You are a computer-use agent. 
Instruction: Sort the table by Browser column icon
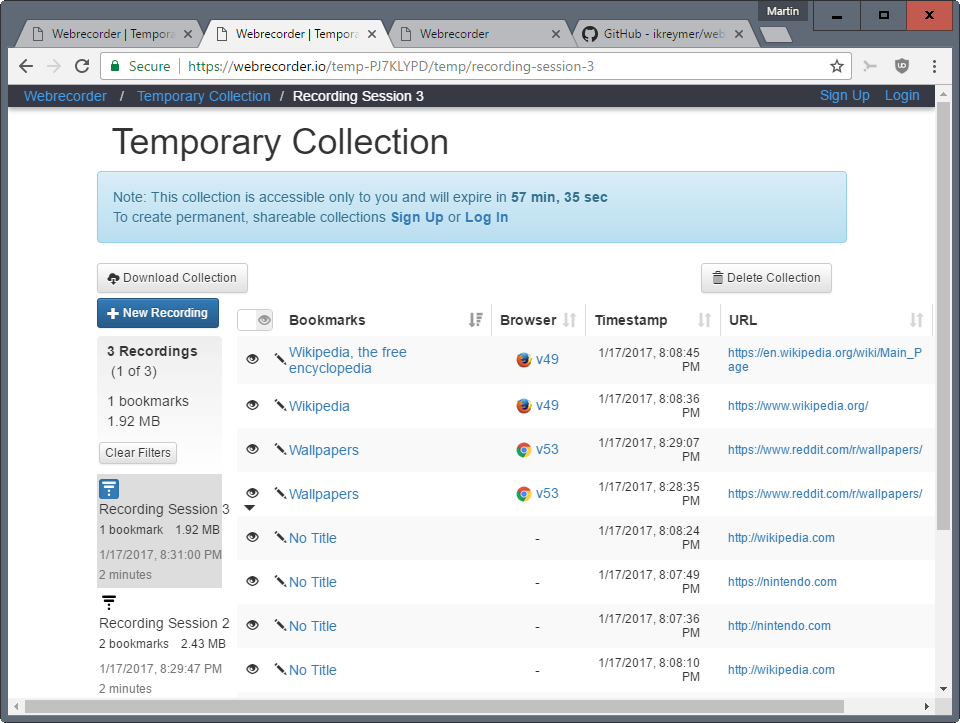point(570,320)
